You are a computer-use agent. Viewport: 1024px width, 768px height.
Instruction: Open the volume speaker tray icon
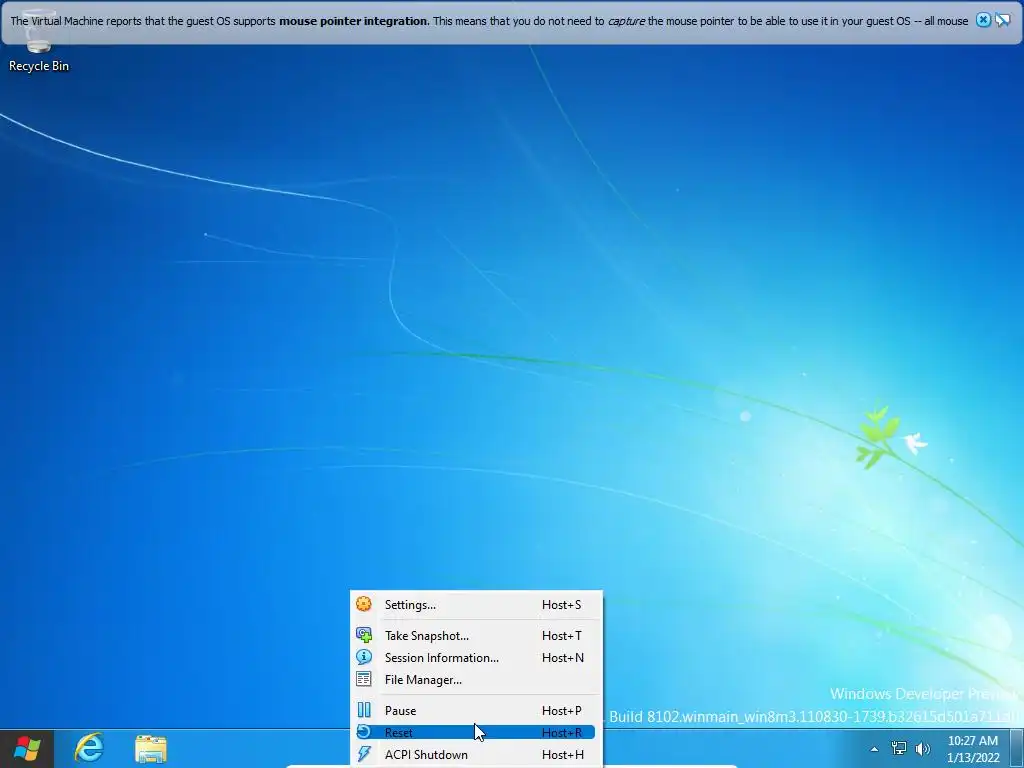coord(922,749)
